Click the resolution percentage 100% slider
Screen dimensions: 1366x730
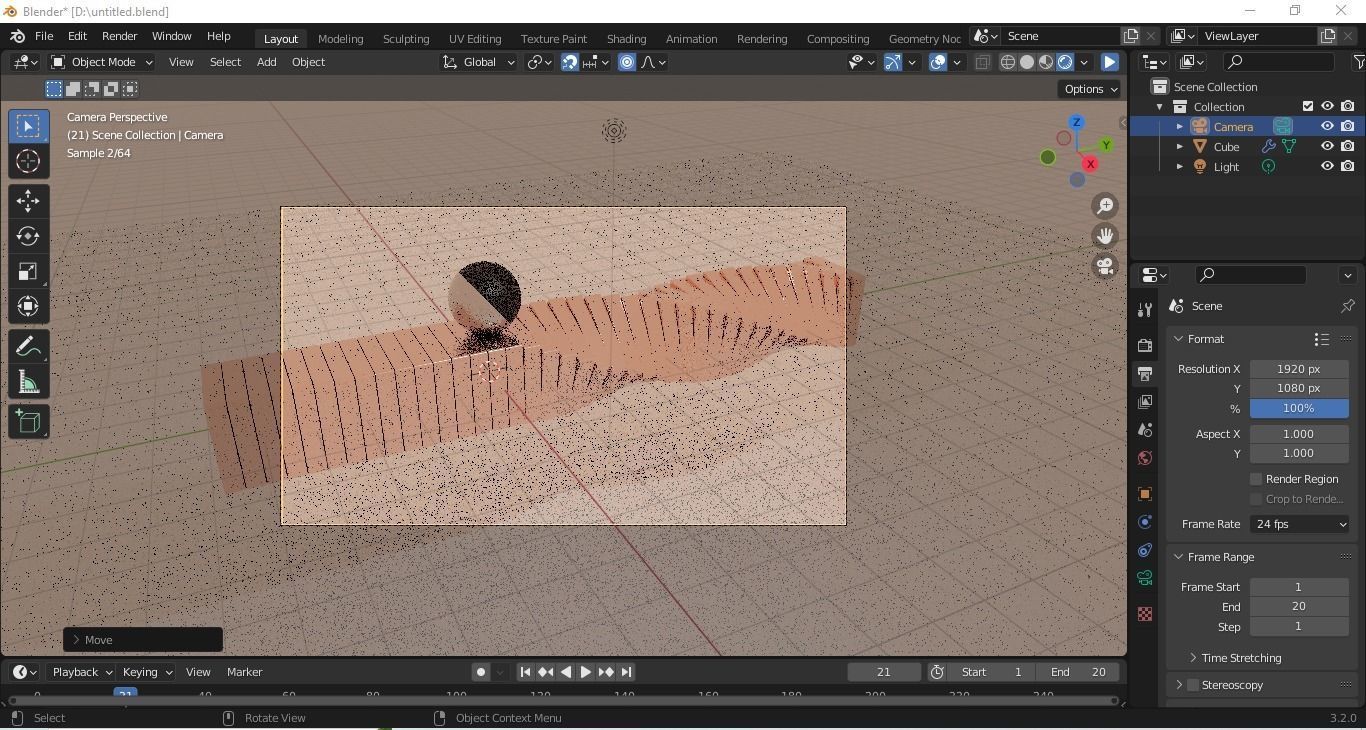point(1299,408)
